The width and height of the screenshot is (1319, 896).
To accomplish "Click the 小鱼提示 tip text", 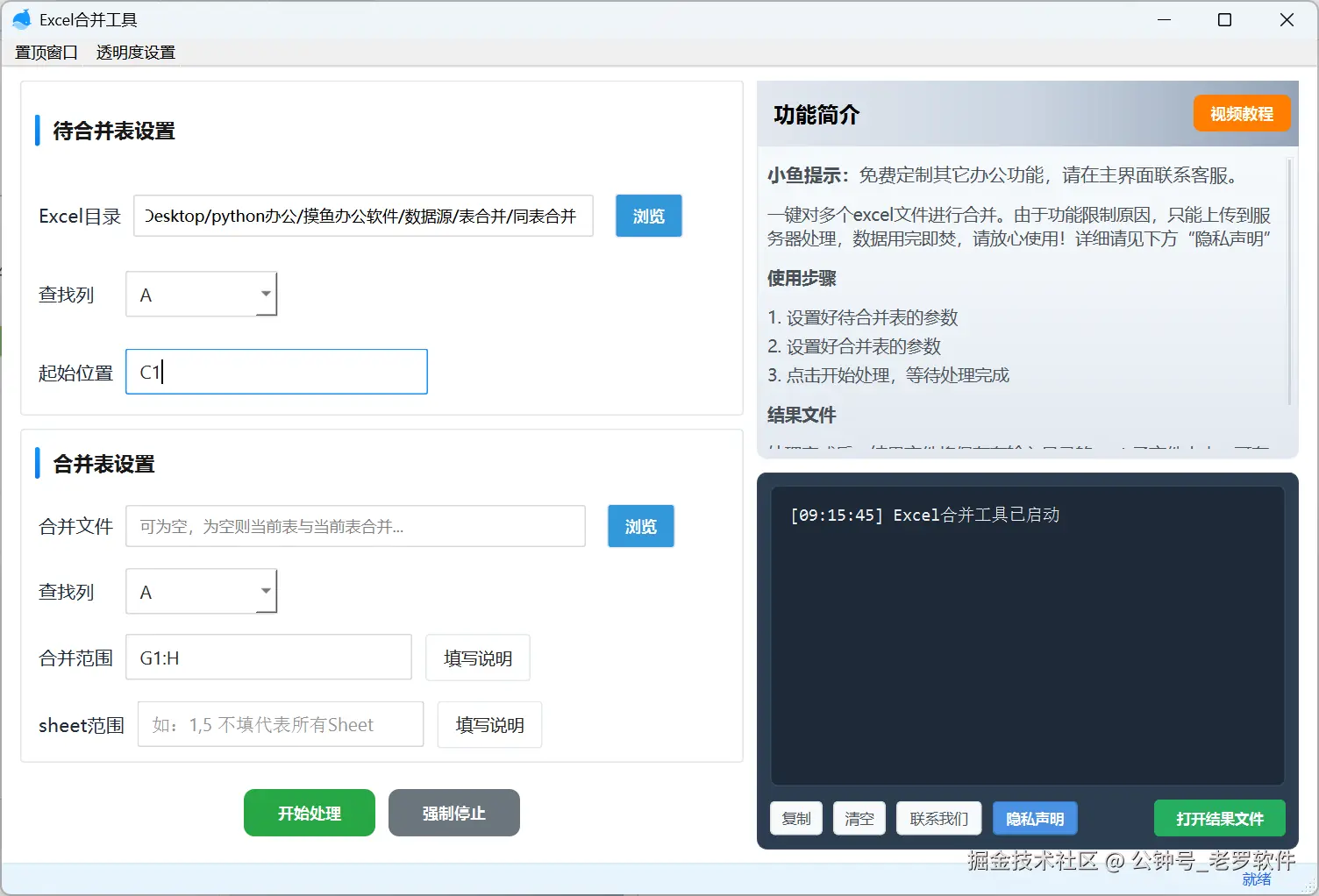I will pos(1004,175).
